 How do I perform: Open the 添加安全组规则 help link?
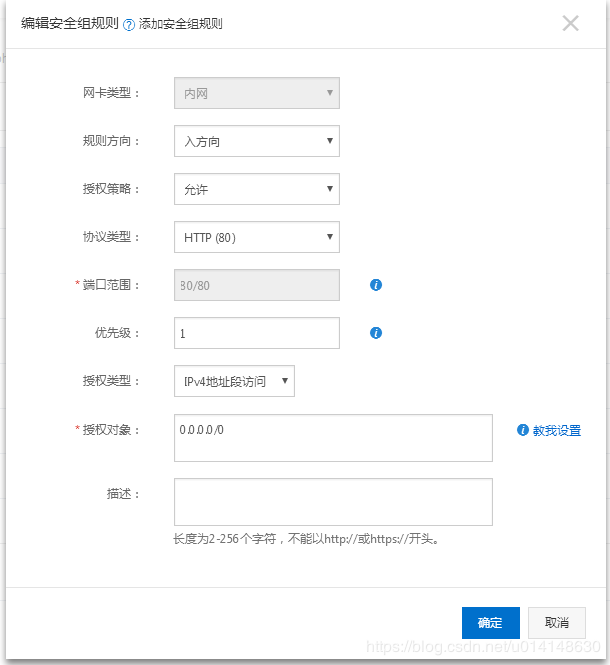(180, 24)
